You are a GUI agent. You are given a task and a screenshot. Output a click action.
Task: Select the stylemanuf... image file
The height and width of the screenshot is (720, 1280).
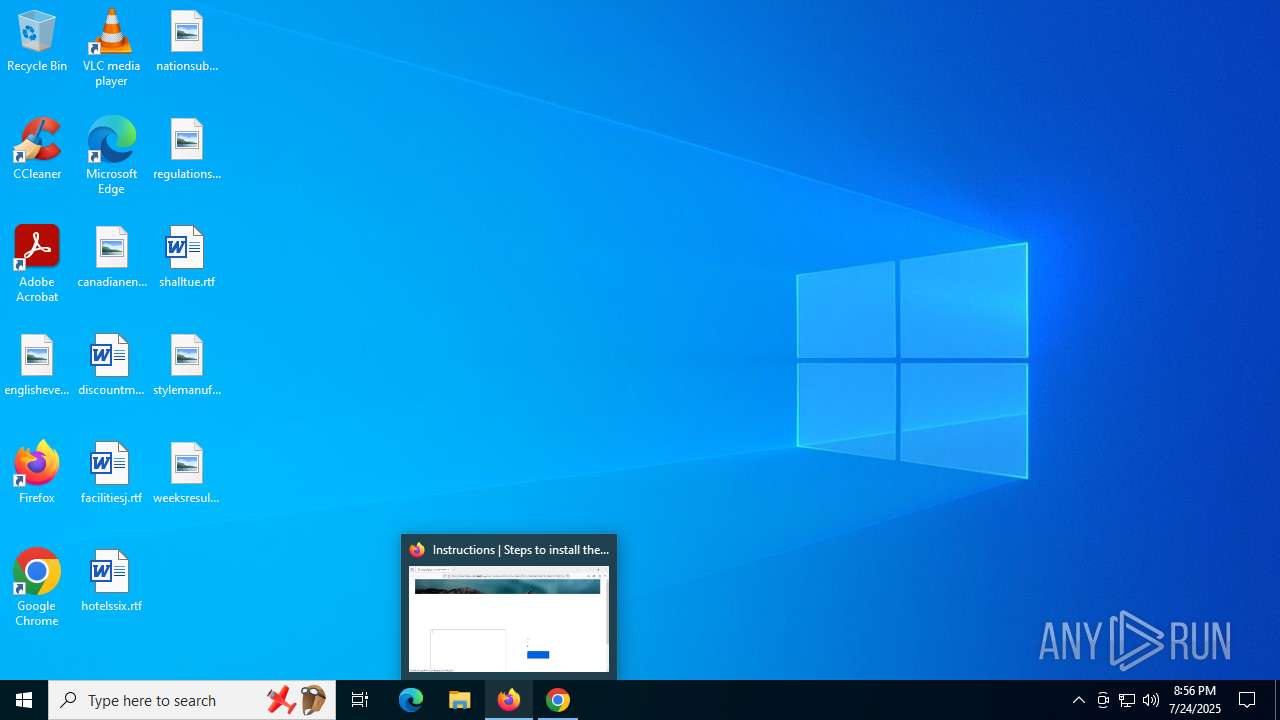[x=187, y=366]
